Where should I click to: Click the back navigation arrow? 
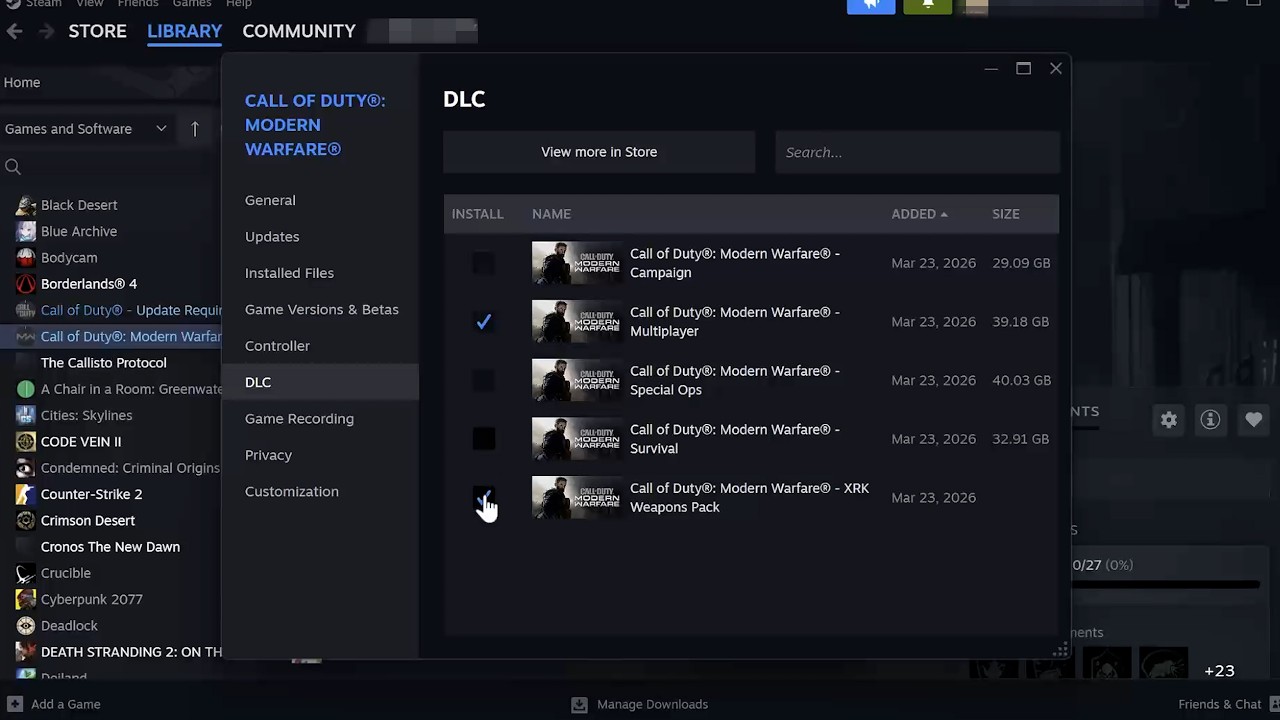(x=14, y=31)
